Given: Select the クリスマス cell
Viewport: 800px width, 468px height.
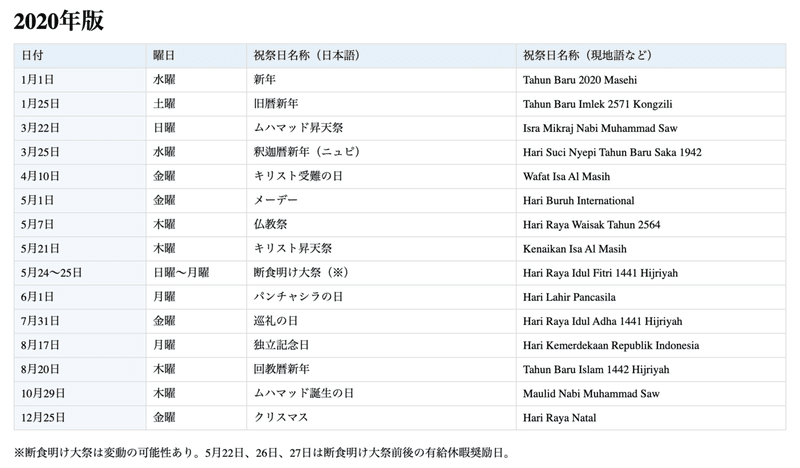Looking at the screenshot, I should [381, 417].
